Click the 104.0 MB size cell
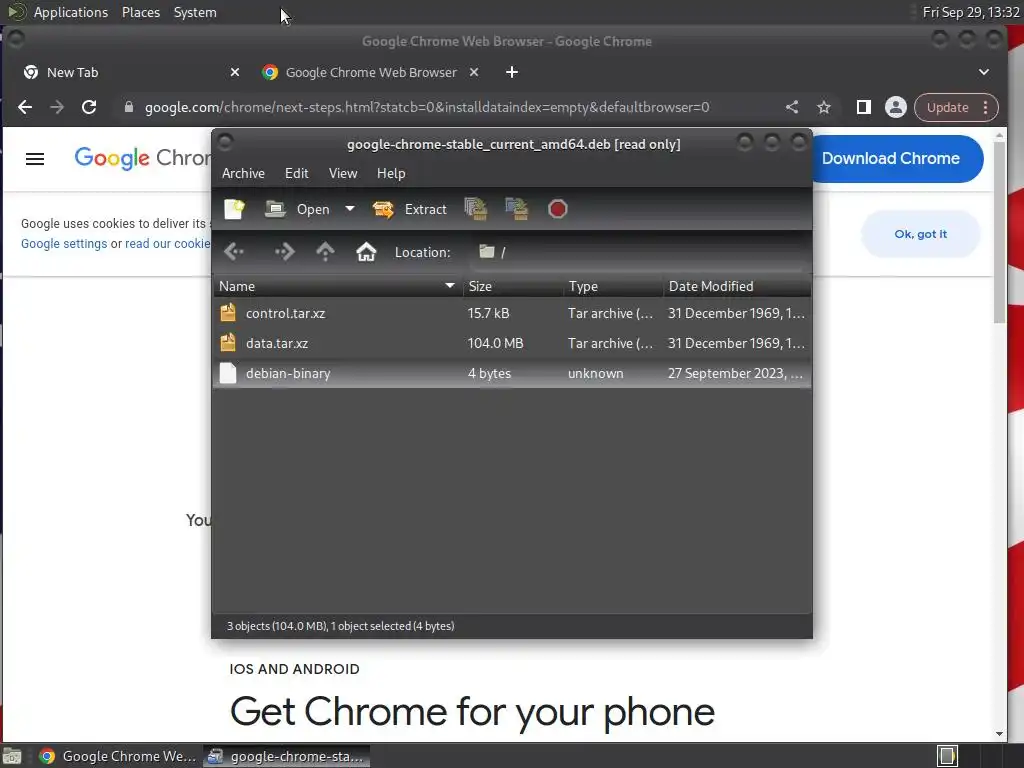 (495, 344)
